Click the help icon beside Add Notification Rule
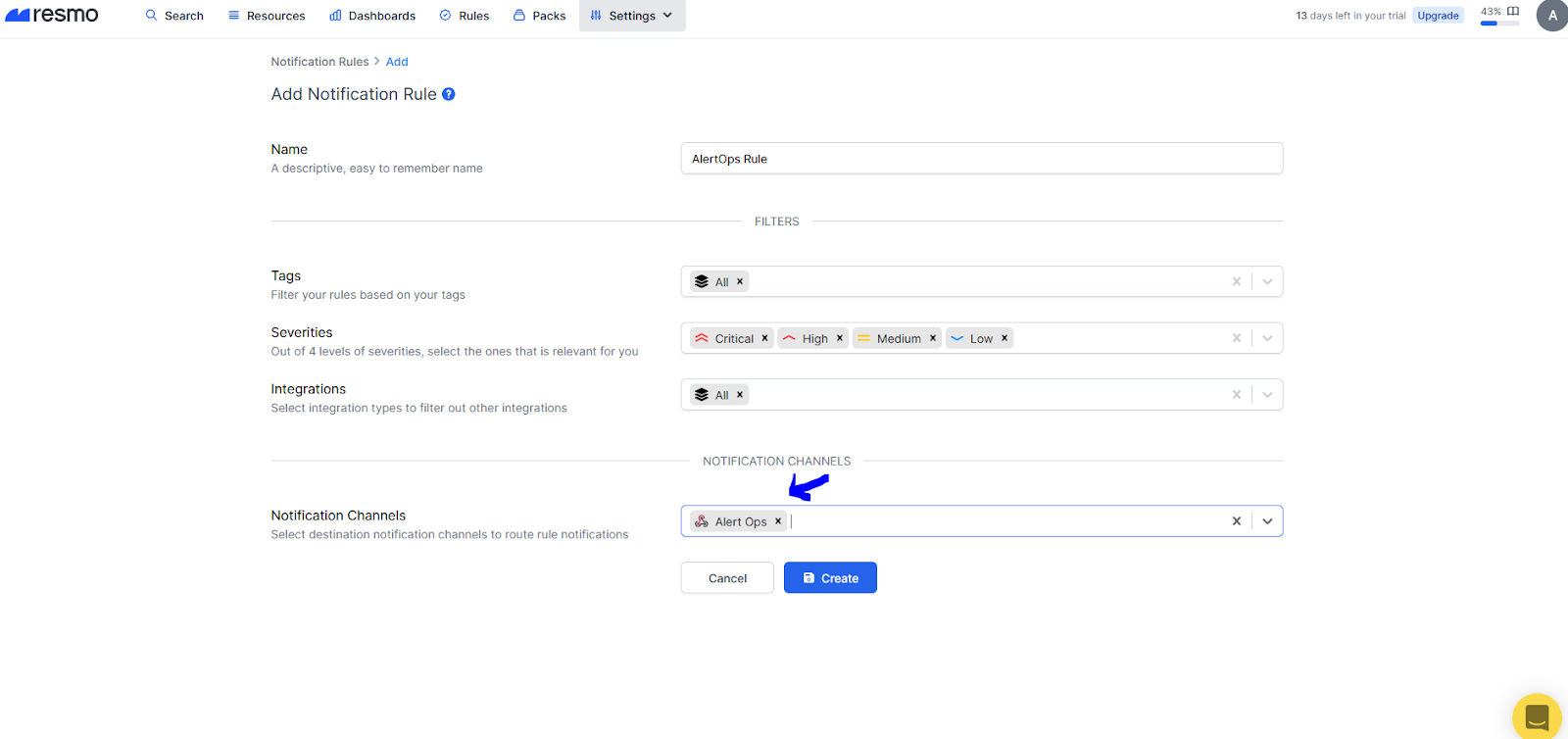The height and width of the screenshot is (739, 1568). pos(449,94)
